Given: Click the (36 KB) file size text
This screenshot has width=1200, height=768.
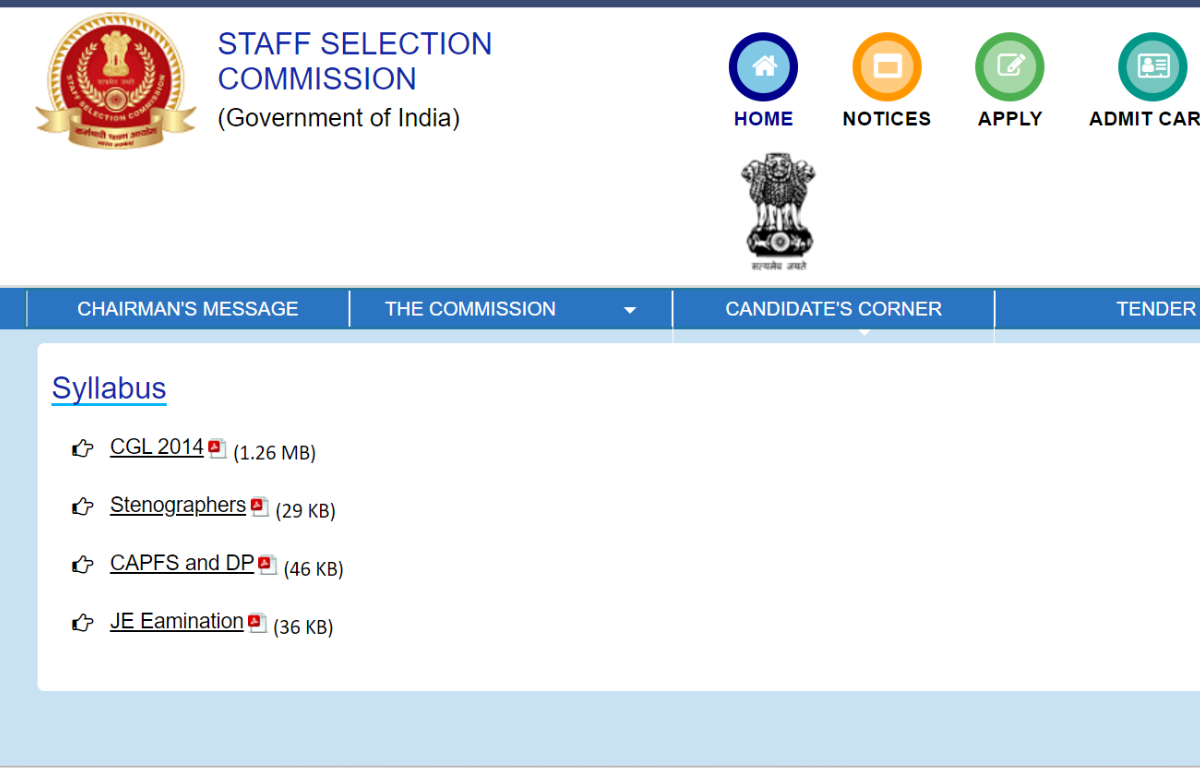Looking at the screenshot, I should point(303,627).
